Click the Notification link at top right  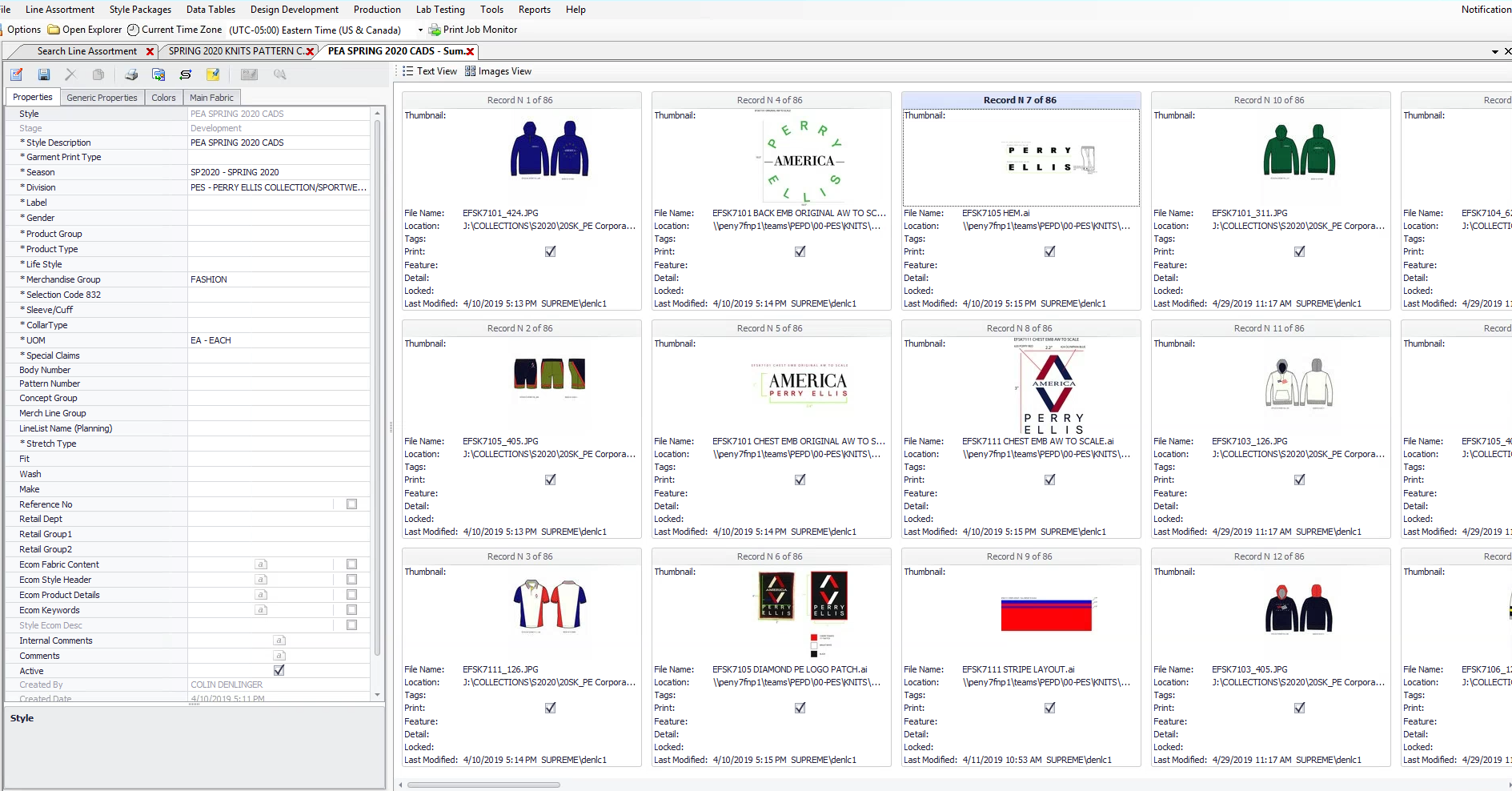[x=1486, y=10]
